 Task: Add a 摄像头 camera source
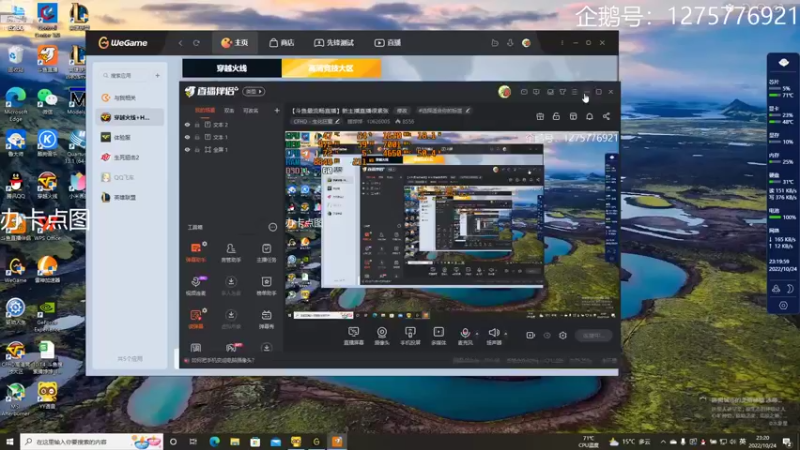coord(382,336)
